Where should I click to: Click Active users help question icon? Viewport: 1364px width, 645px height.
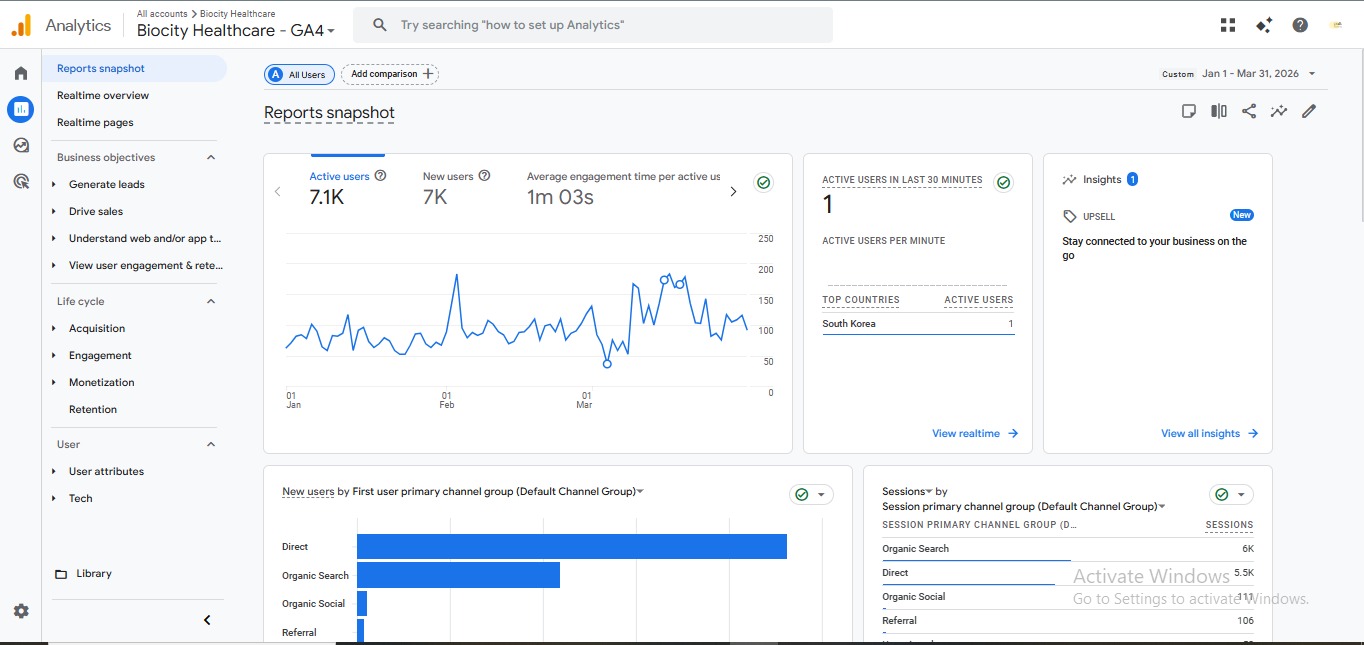[x=380, y=176]
